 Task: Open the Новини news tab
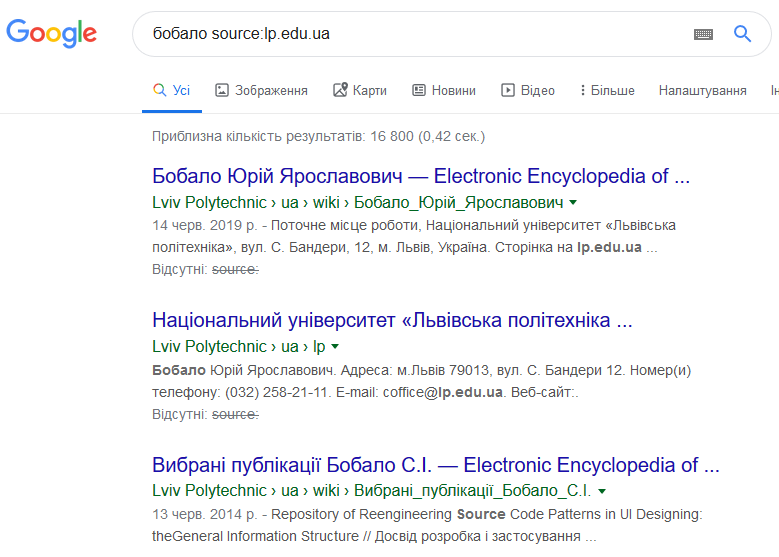tap(444, 90)
